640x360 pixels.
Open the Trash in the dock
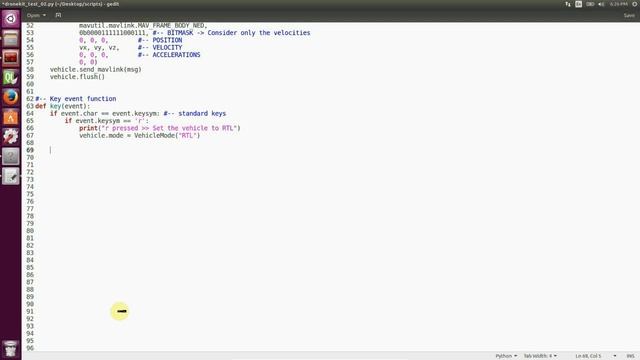pyautogui.click(x=11, y=349)
